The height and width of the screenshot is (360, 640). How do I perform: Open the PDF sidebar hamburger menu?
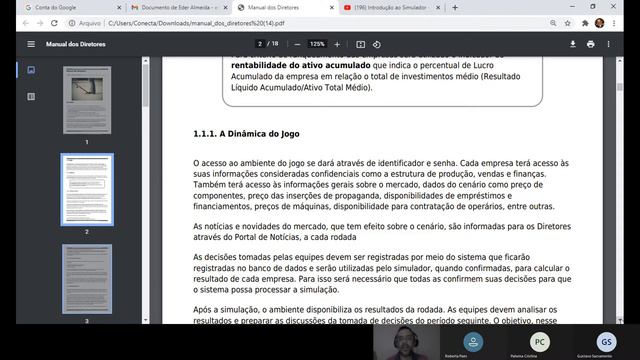[x=31, y=44]
